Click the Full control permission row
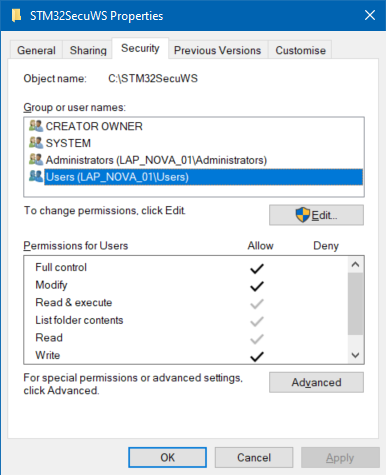The height and width of the screenshot is (475, 386). point(186,267)
